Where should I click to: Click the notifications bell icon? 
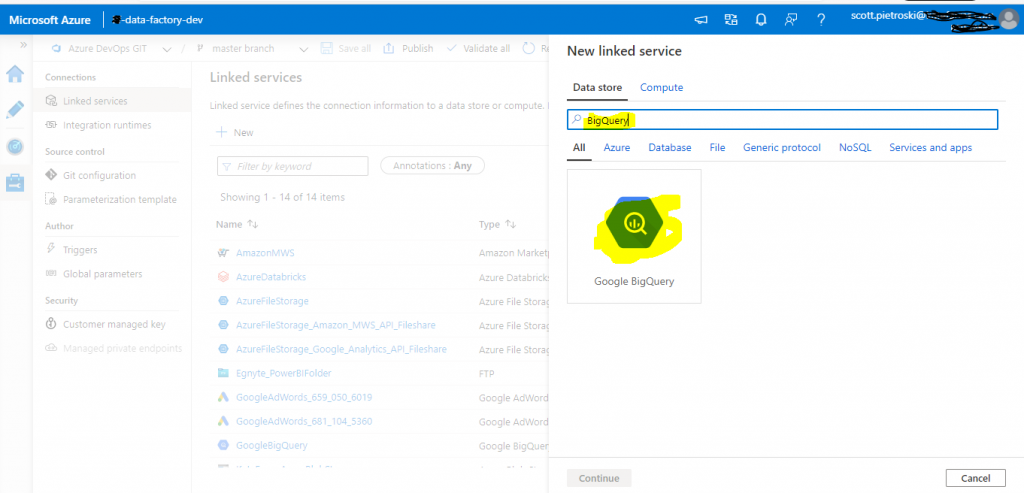(761, 20)
